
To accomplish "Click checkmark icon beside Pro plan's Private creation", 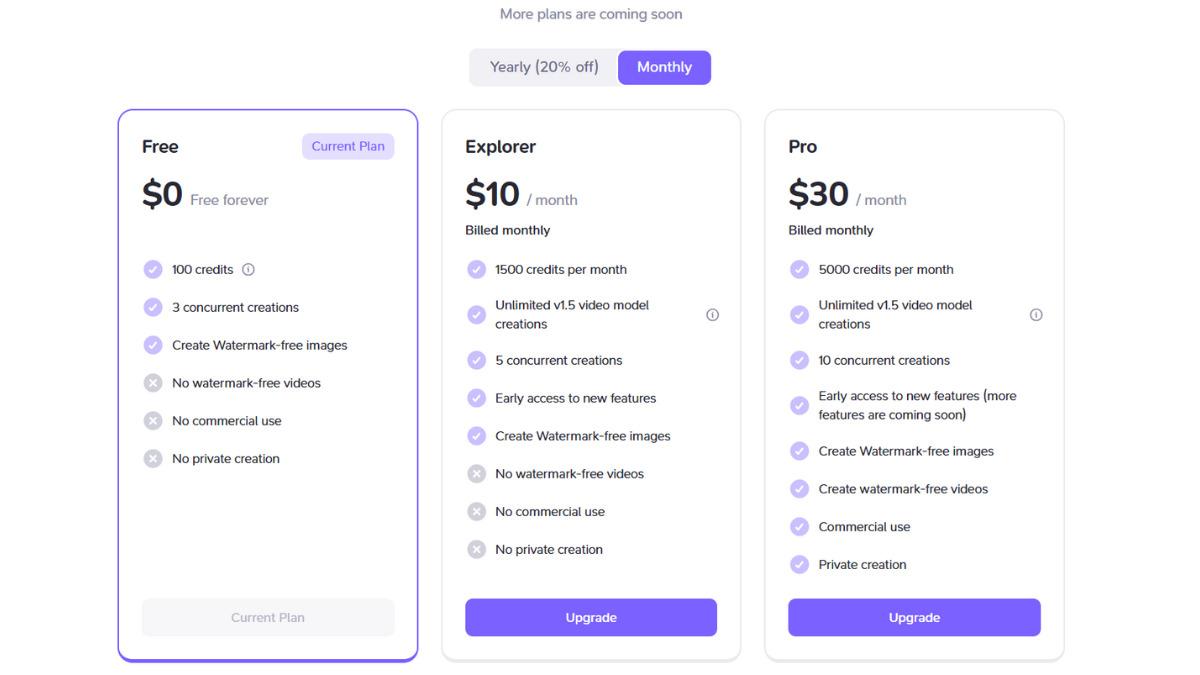I will click(x=799, y=564).
